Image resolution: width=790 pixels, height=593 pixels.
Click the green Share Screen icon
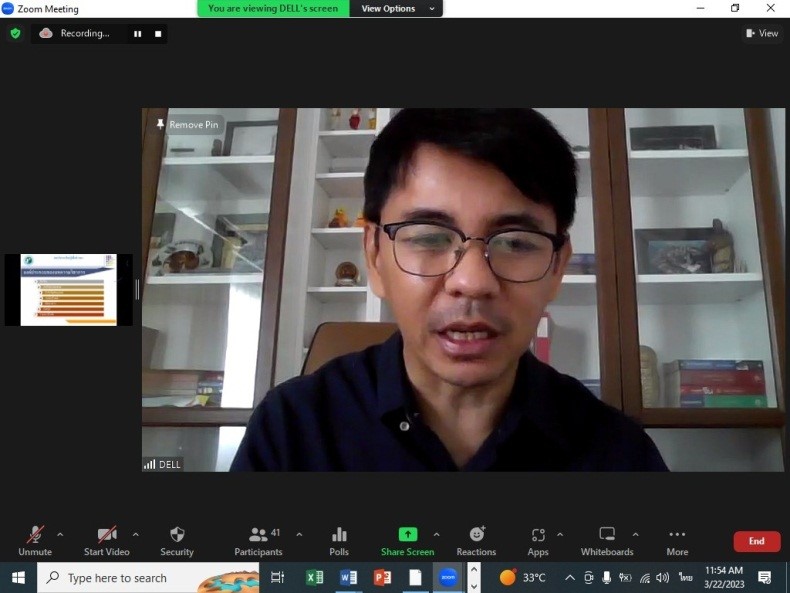(x=407, y=535)
